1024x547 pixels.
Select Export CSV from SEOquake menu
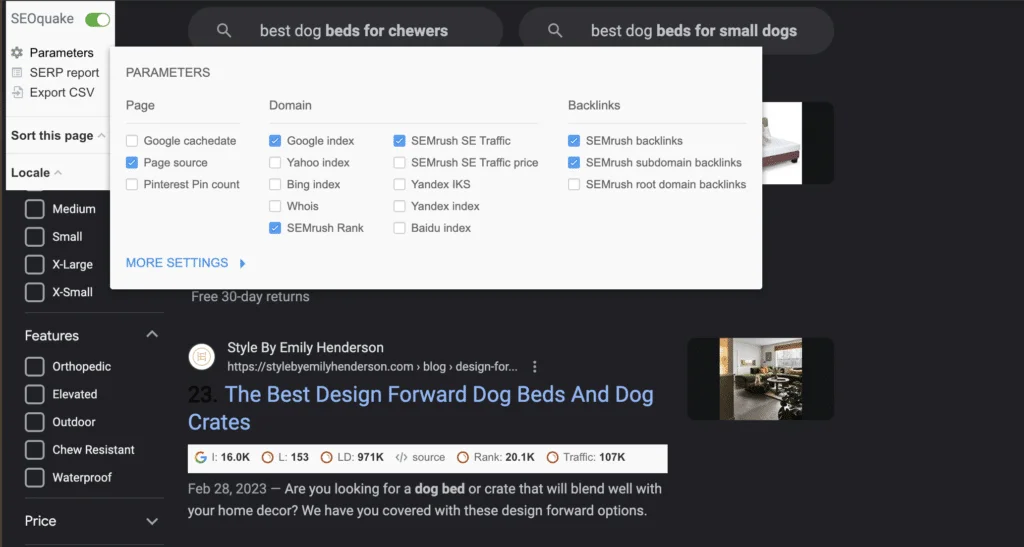click(x=61, y=93)
